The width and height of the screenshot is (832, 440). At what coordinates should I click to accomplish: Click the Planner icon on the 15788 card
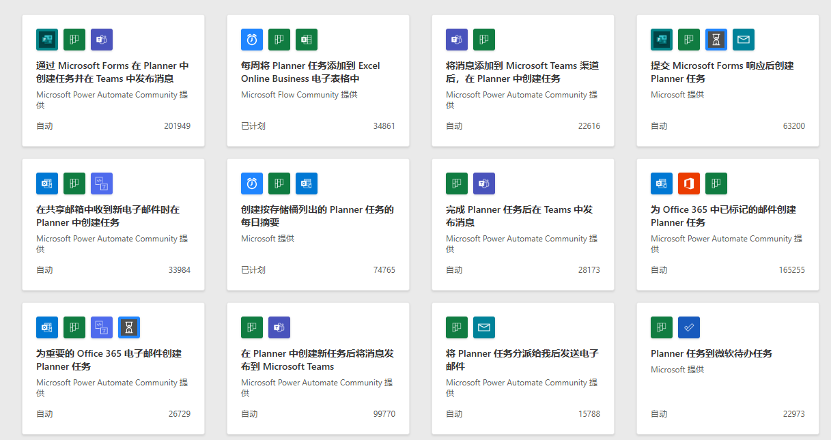(456, 327)
